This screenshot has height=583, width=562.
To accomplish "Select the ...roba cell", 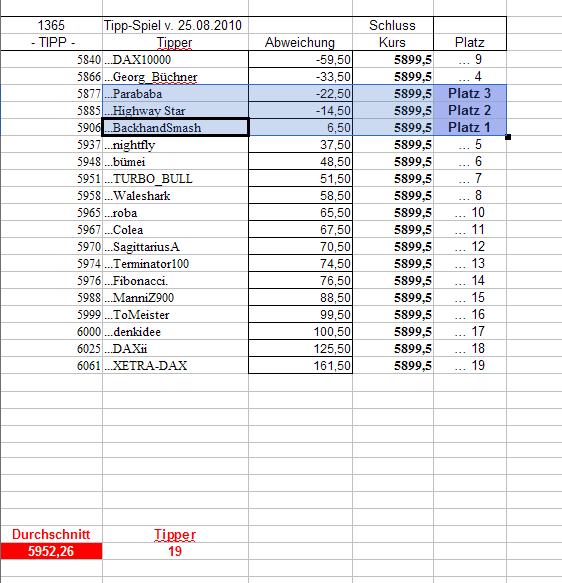I will (x=175, y=213).
